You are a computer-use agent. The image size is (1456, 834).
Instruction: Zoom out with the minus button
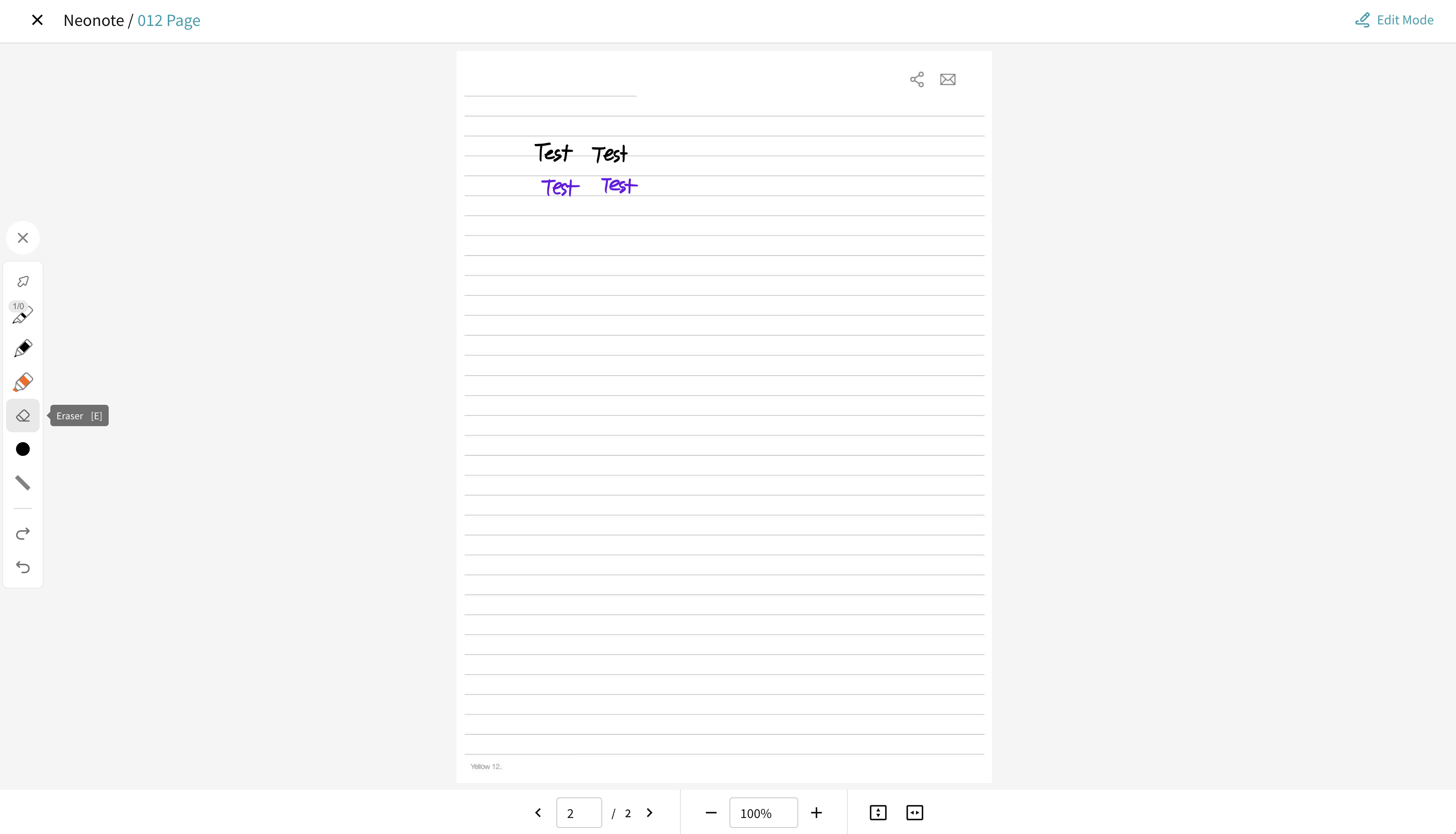(710, 813)
